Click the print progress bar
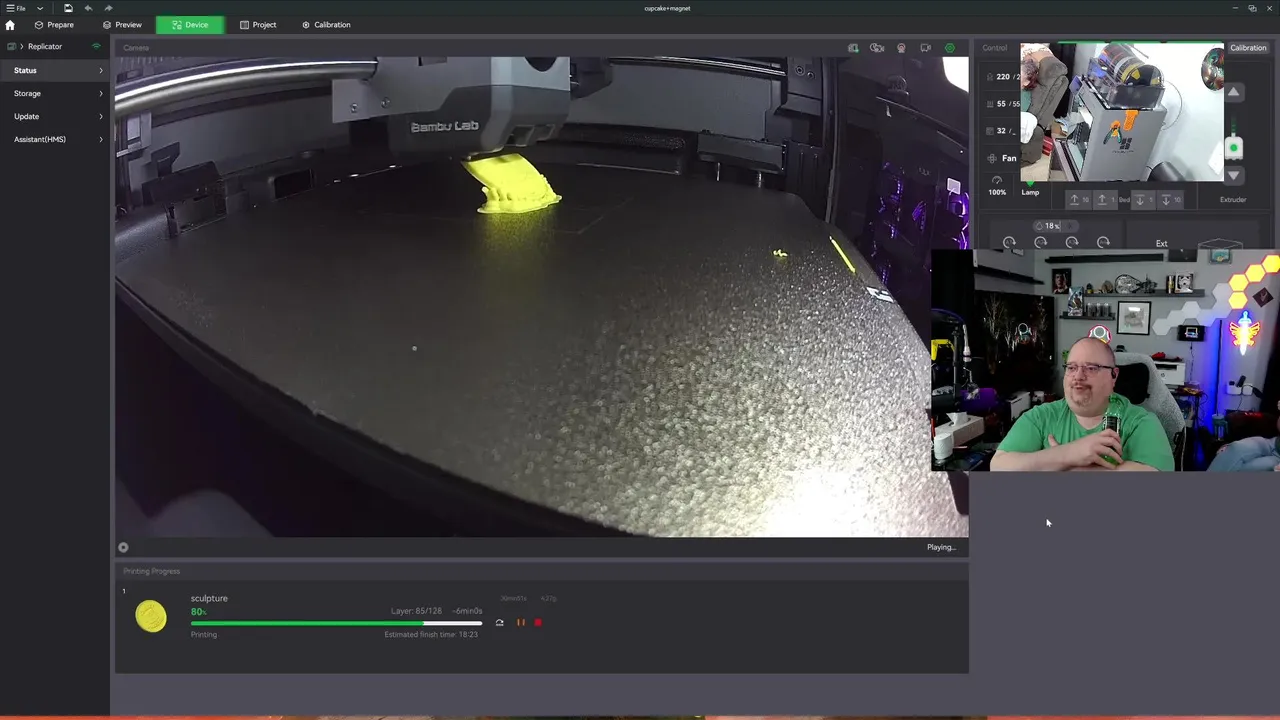 [336, 623]
